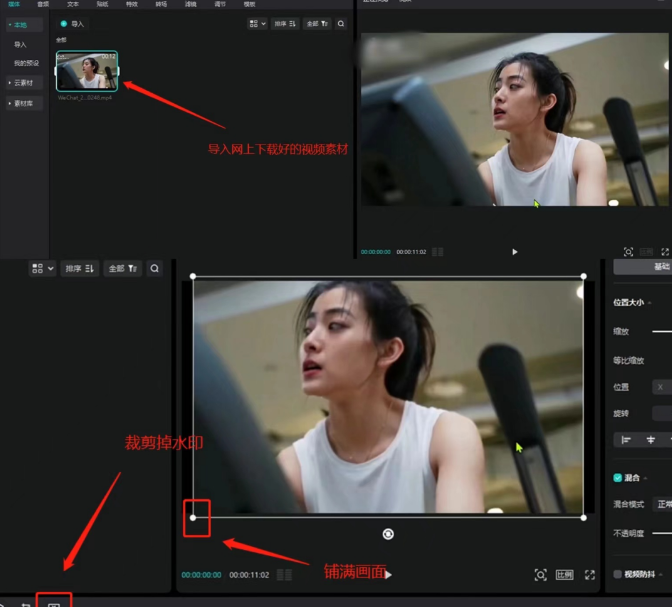Open the 混合模式 blend mode dropdown
The height and width of the screenshot is (607, 672).
pos(662,504)
